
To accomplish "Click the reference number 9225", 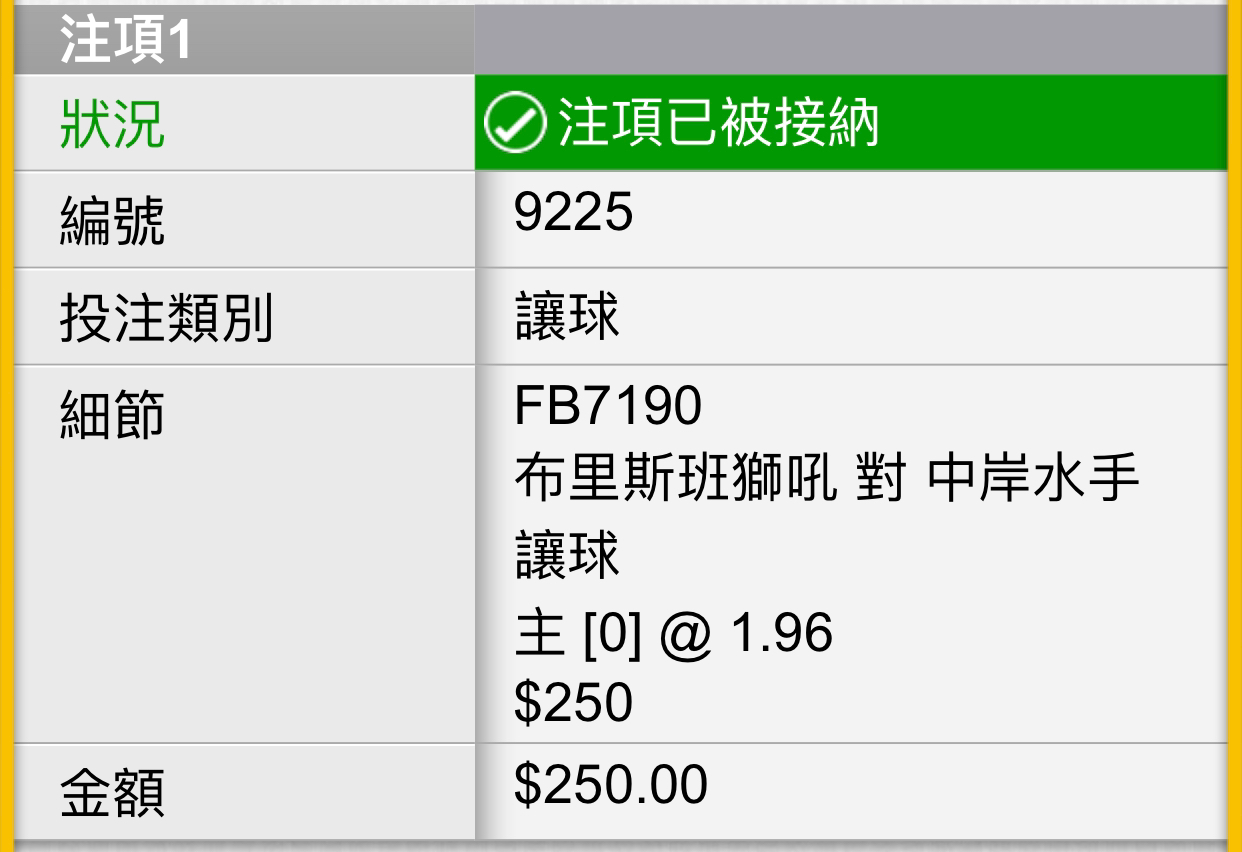I will click(x=573, y=212).
